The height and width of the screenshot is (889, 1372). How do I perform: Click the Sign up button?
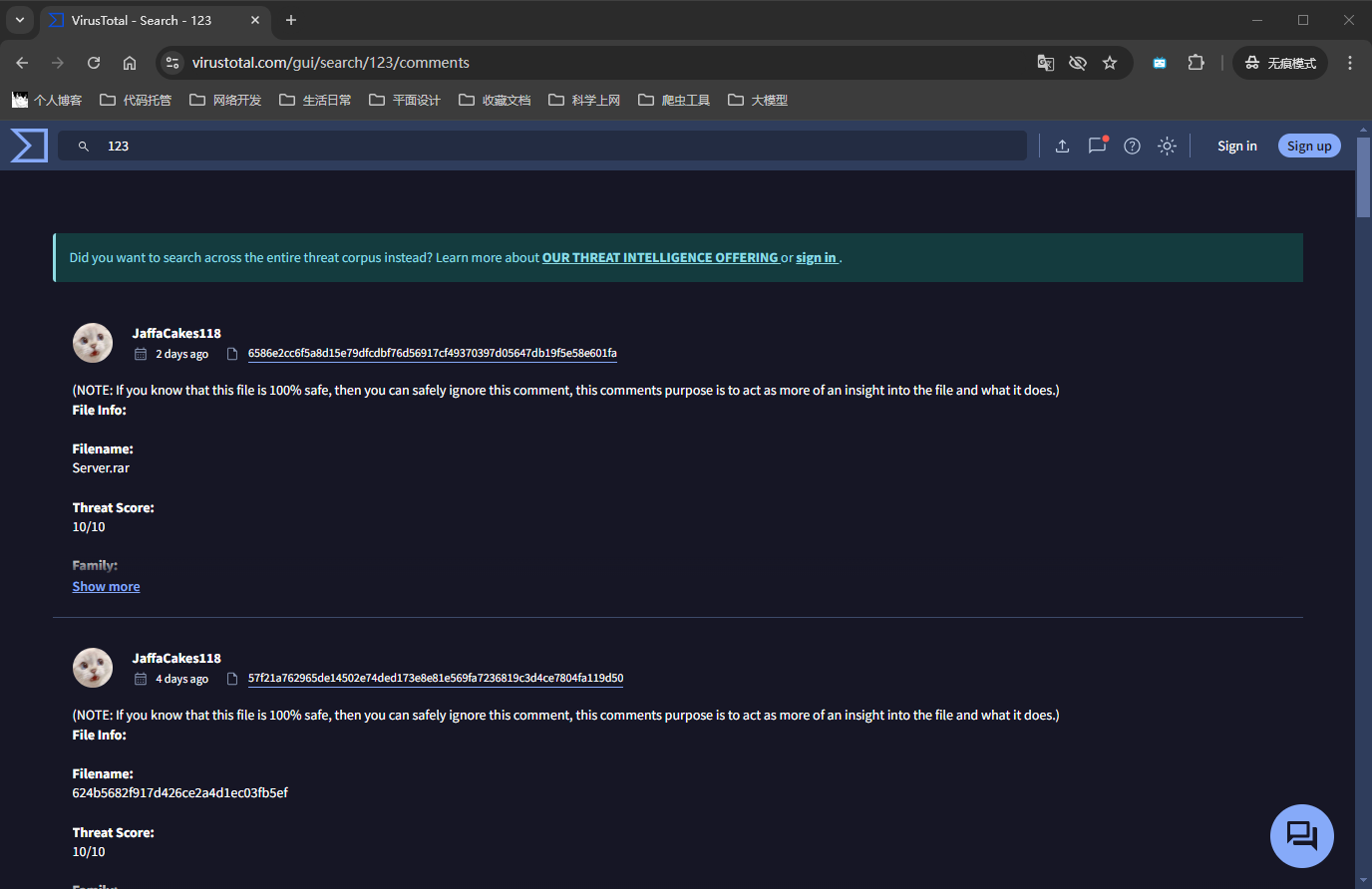point(1309,146)
